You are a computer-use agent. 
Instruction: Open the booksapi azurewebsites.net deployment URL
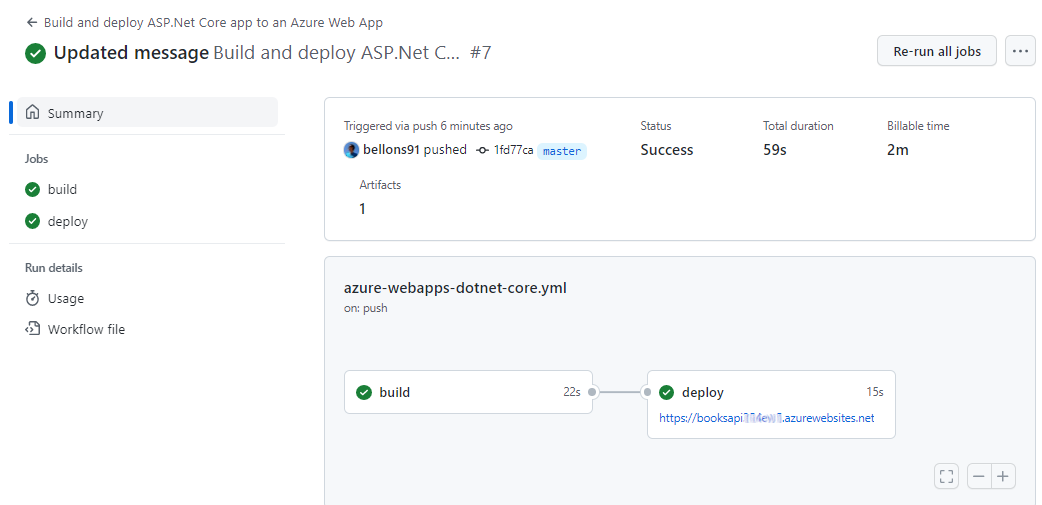coord(767,418)
